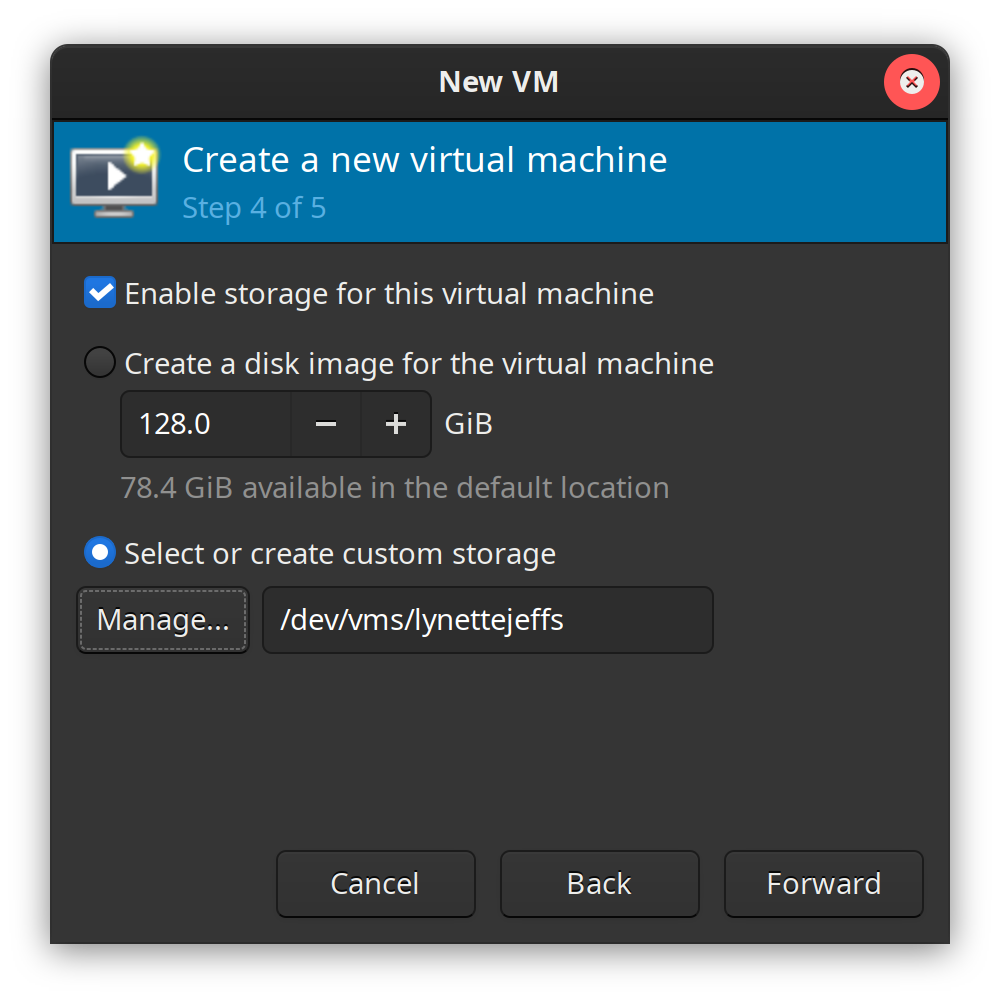This screenshot has height=1000, width=1000.
Task: Click the custom storage radio button
Action: click(100, 552)
